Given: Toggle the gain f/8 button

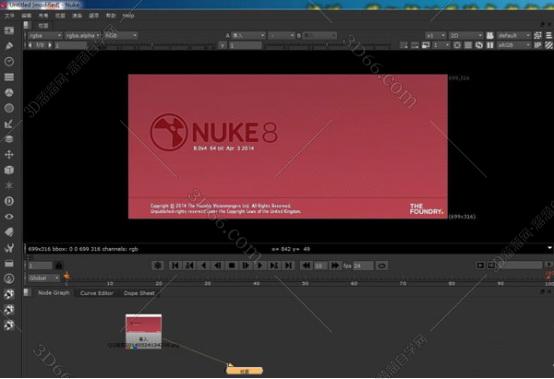Looking at the screenshot, I should 40,45.
